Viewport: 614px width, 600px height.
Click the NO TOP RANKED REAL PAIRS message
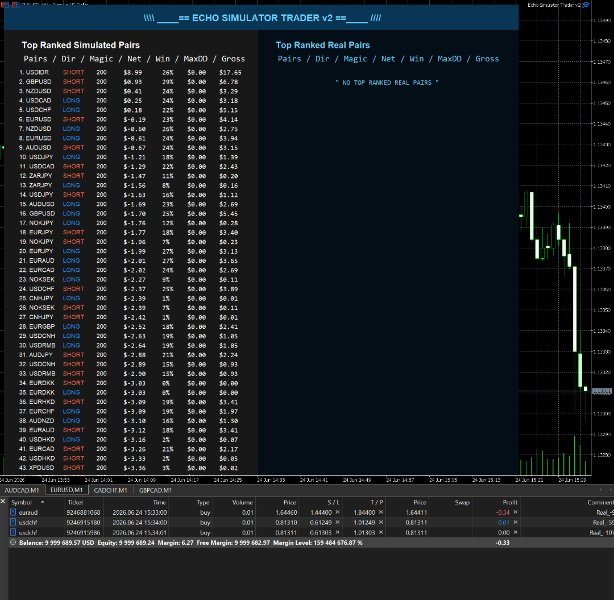pos(387,83)
